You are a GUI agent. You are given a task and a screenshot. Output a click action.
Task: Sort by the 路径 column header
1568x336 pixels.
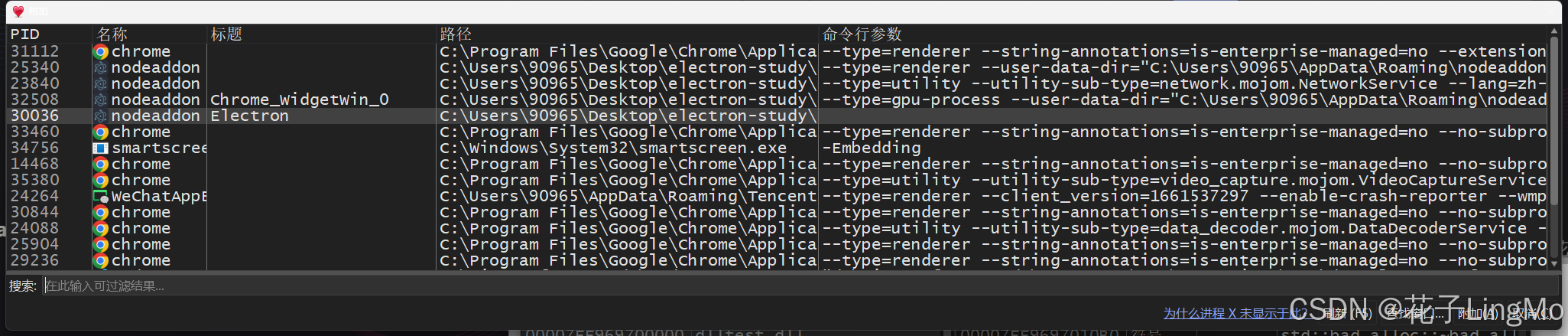click(x=627, y=34)
